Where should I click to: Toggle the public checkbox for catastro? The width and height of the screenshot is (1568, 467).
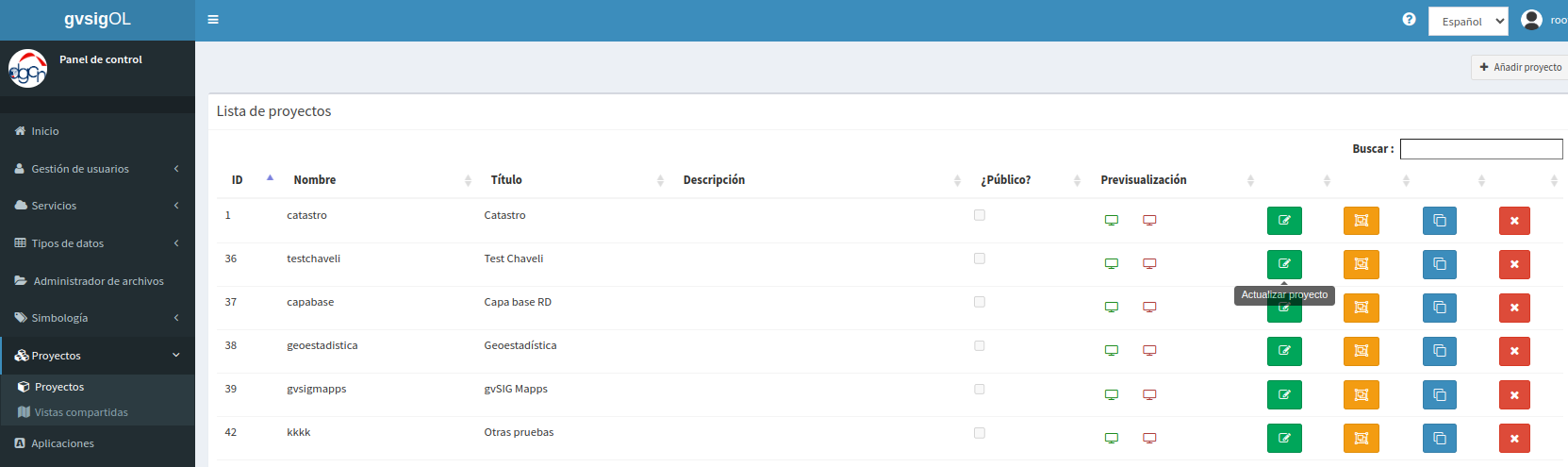click(980, 215)
